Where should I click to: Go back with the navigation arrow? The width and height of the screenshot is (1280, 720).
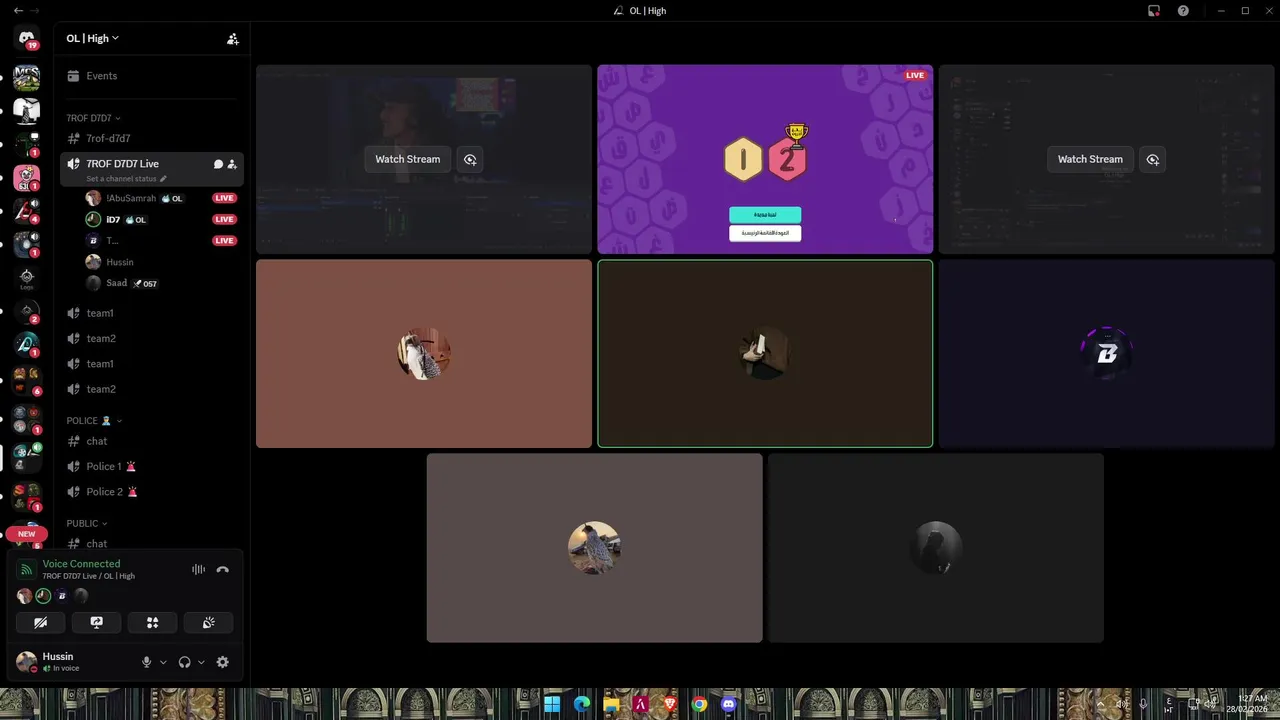point(18,10)
